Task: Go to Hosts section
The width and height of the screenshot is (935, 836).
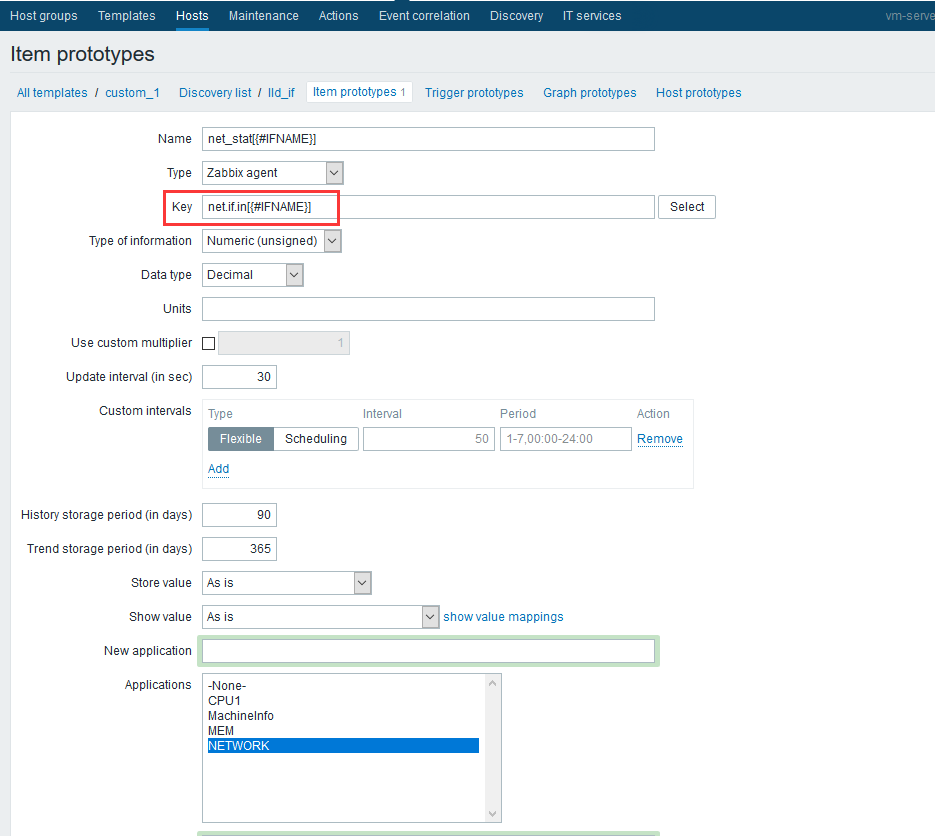Action: click(192, 16)
